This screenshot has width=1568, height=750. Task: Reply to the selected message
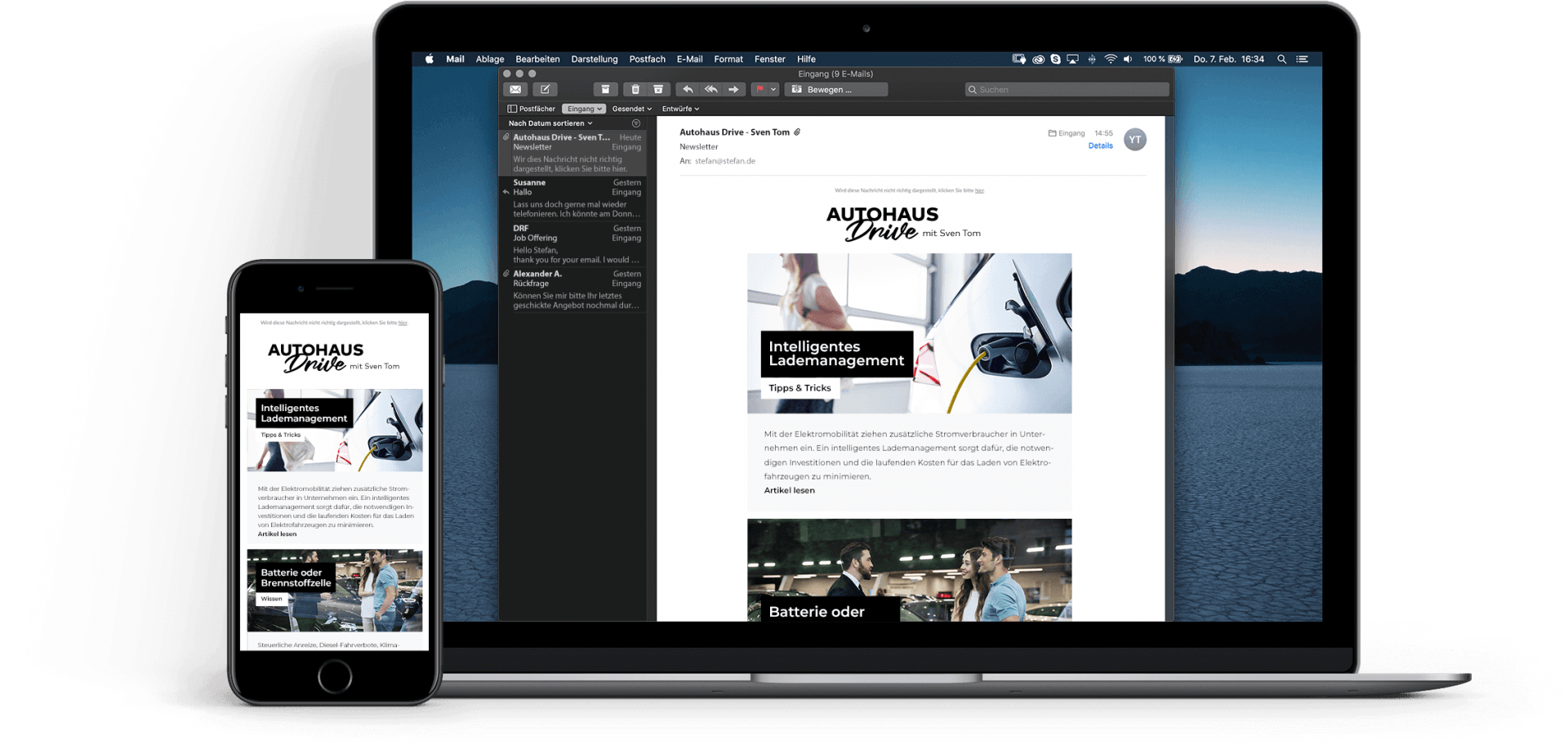pyautogui.click(x=688, y=90)
